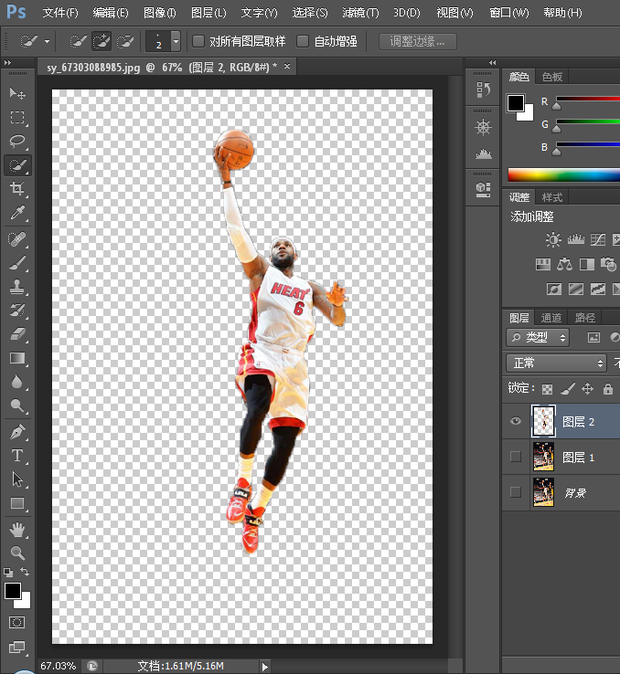Close the sy_67303088985.jpg document tab
The image size is (620, 674).
click(287, 67)
